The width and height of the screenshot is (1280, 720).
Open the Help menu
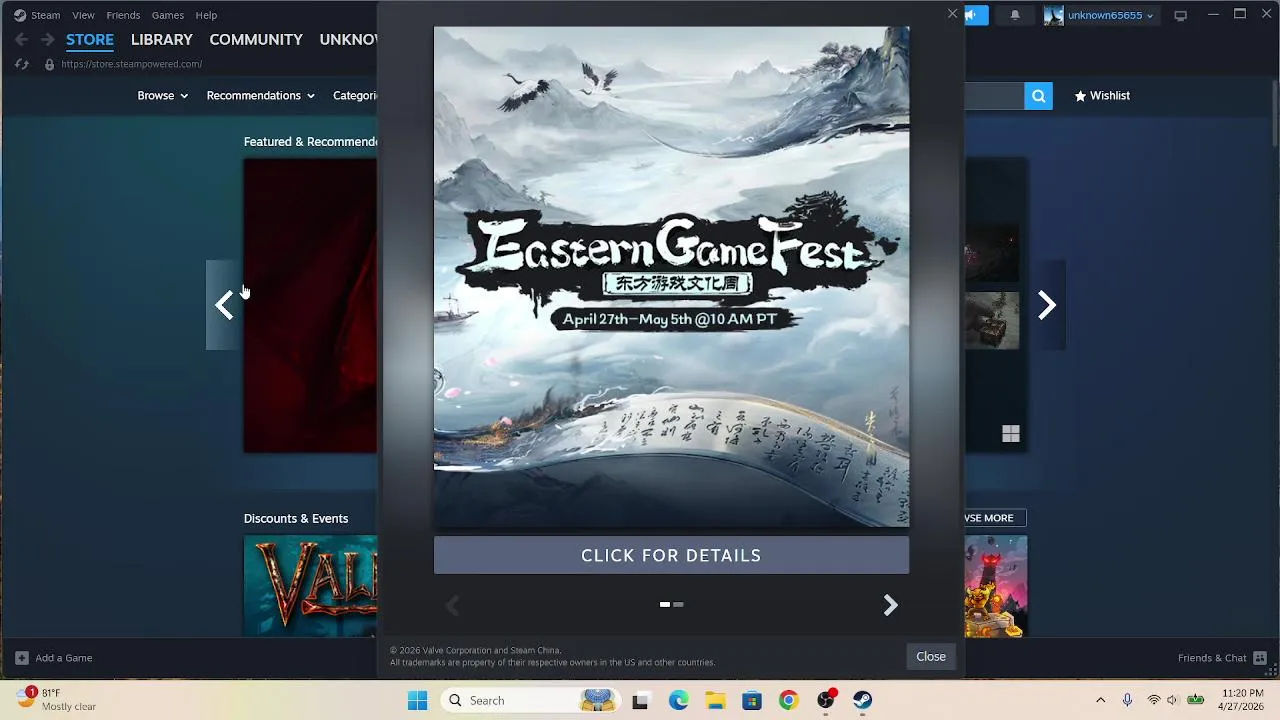click(206, 15)
